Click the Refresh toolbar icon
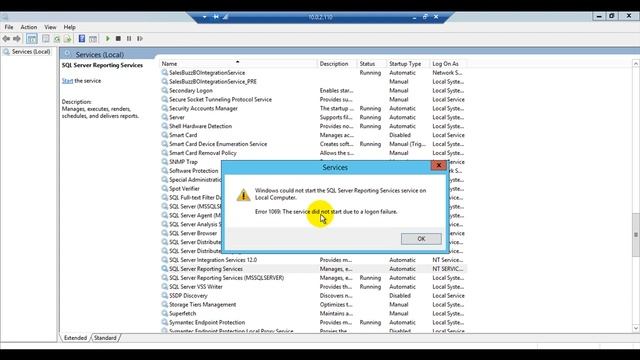The width and height of the screenshot is (640, 360). click(57, 39)
